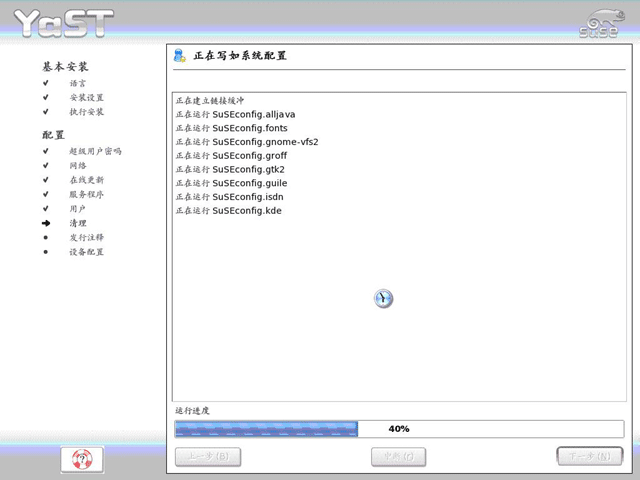Click the checkmark next to 语言

tap(46, 83)
